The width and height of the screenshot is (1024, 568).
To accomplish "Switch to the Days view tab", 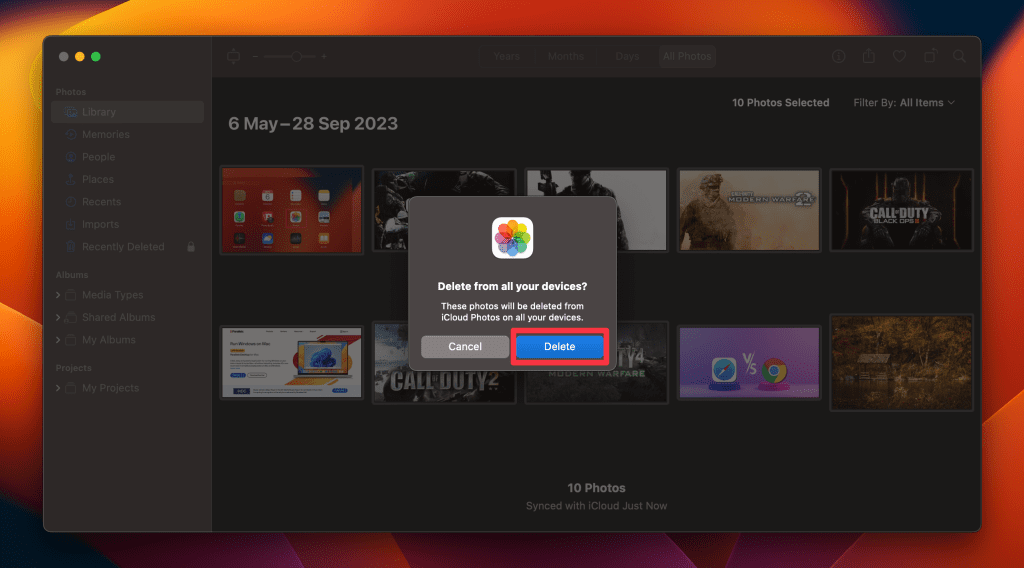I will (627, 56).
